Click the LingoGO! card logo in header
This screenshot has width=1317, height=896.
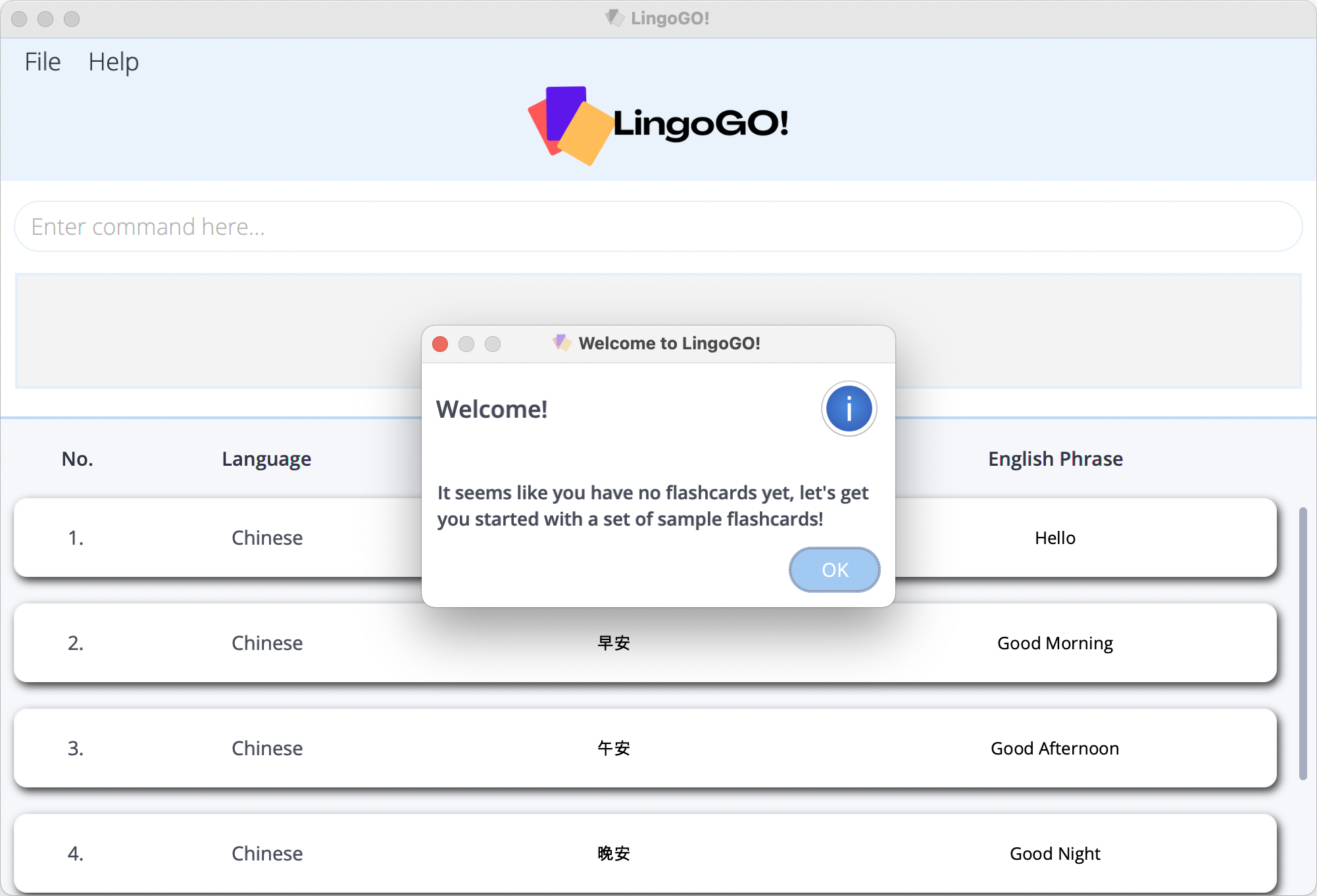tap(570, 125)
